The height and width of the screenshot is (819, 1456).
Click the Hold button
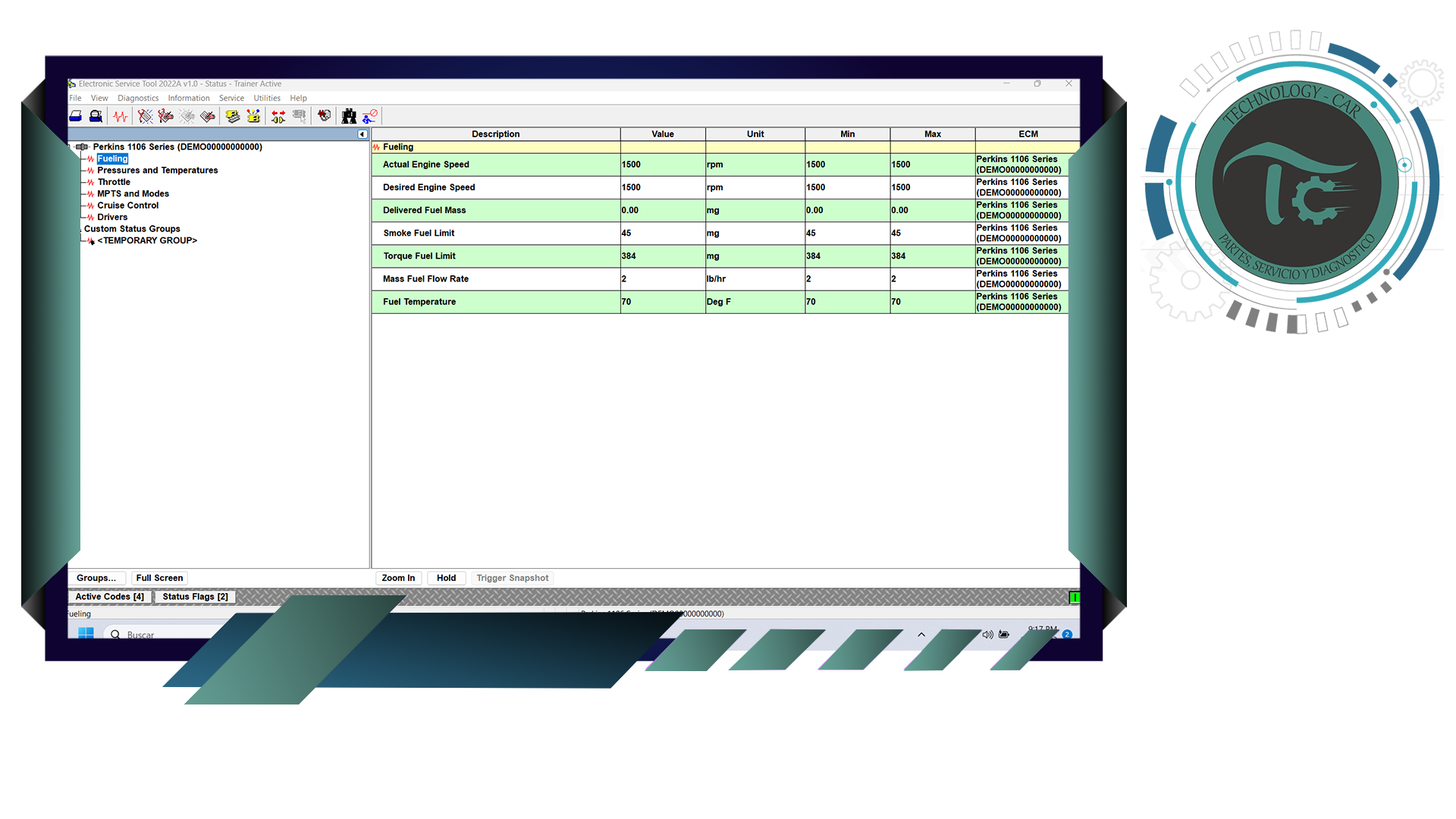(446, 578)
